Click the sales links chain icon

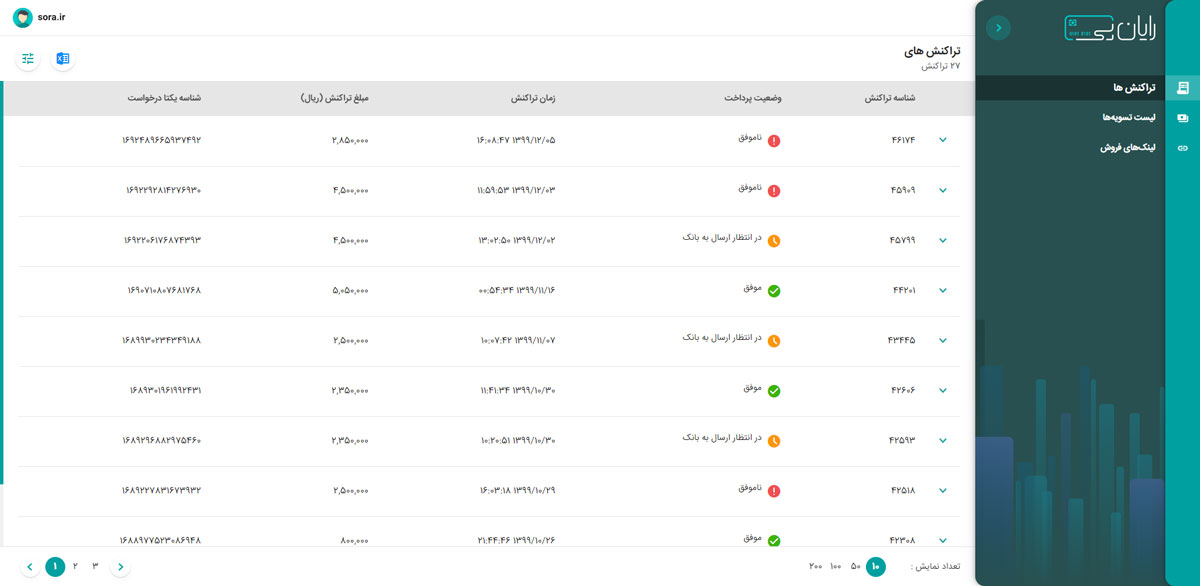point(1183,148)
